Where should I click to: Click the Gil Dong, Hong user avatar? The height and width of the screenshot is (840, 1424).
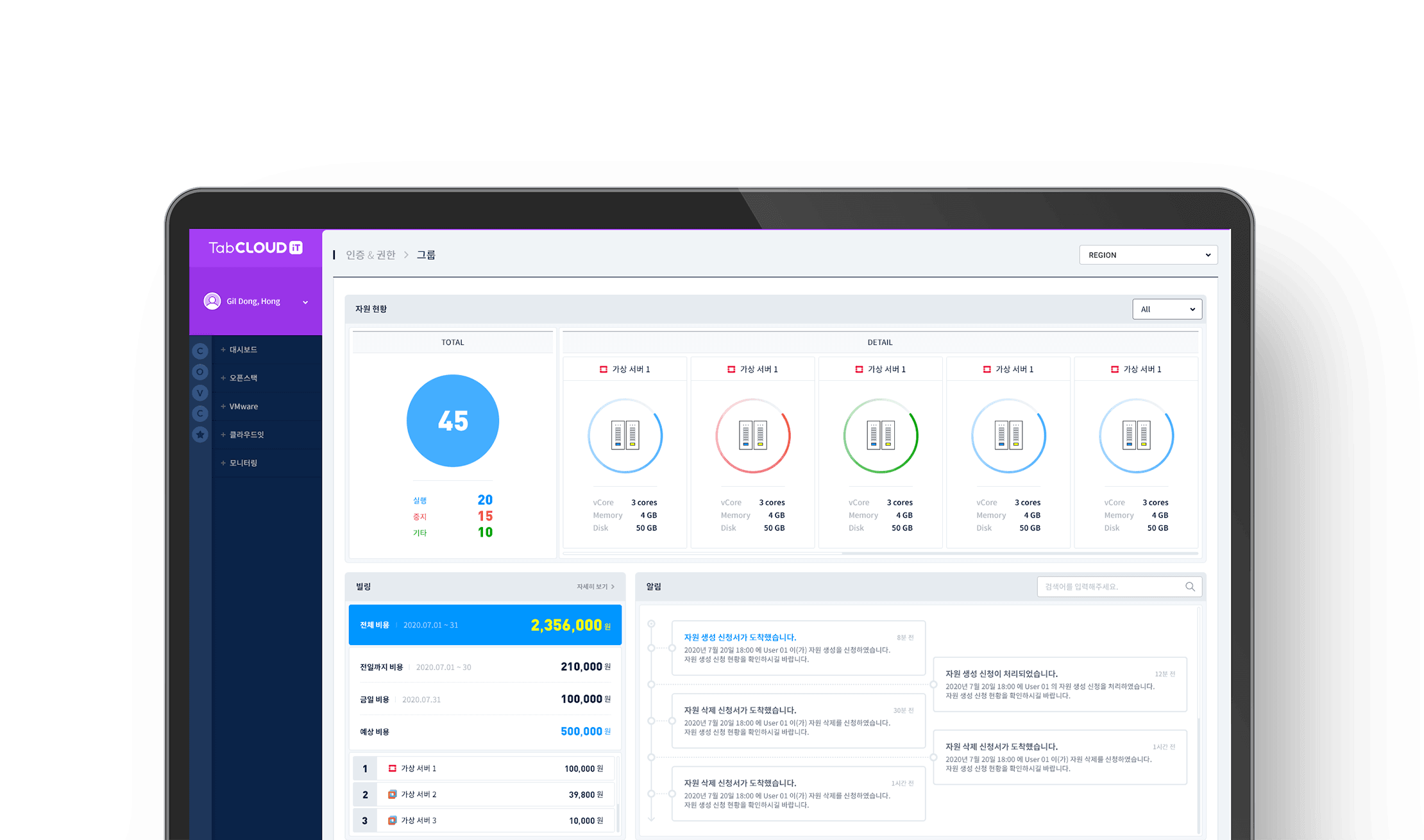point(212,301)
